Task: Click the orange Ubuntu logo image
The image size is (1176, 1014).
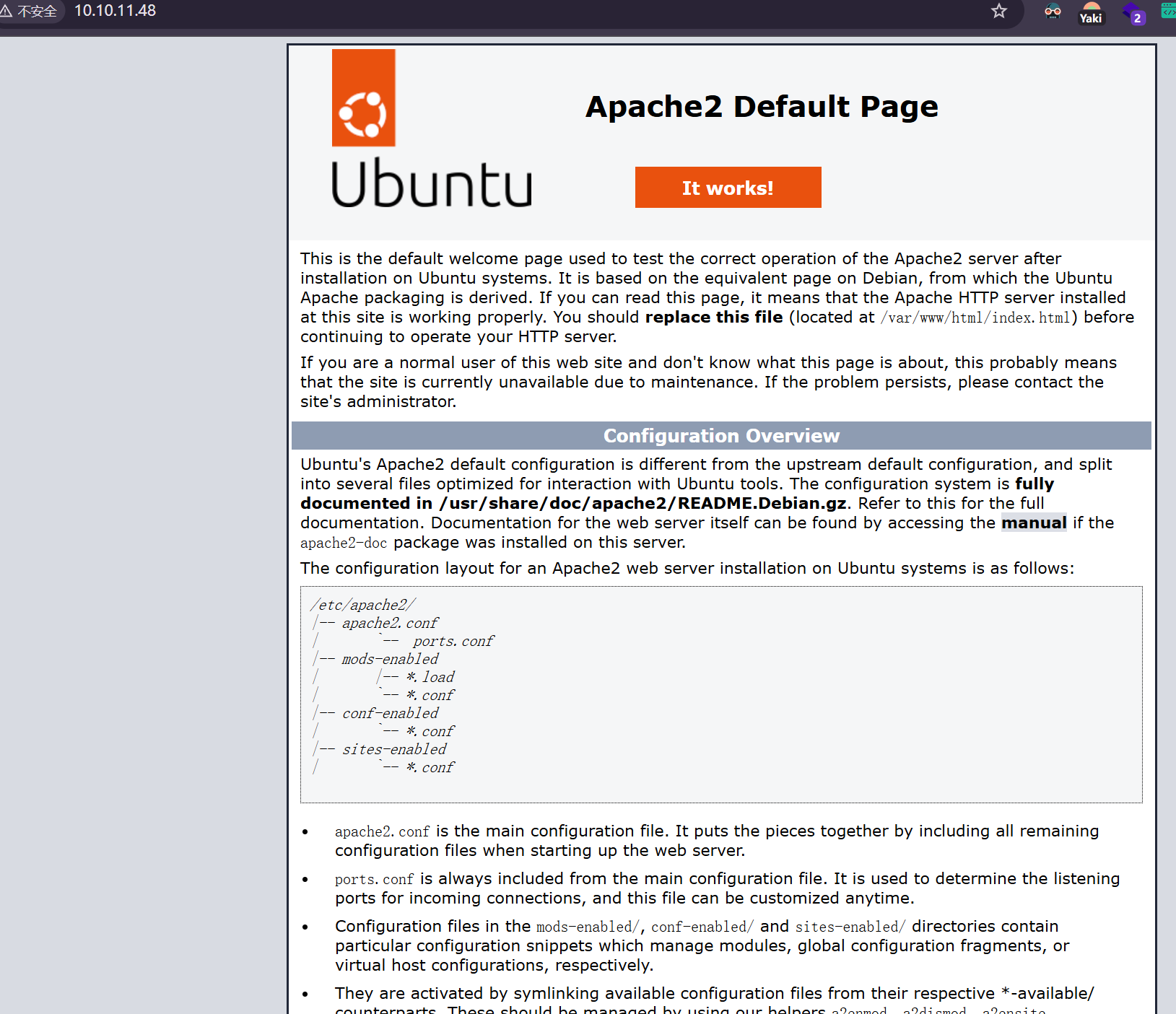Action: point(363,98)
